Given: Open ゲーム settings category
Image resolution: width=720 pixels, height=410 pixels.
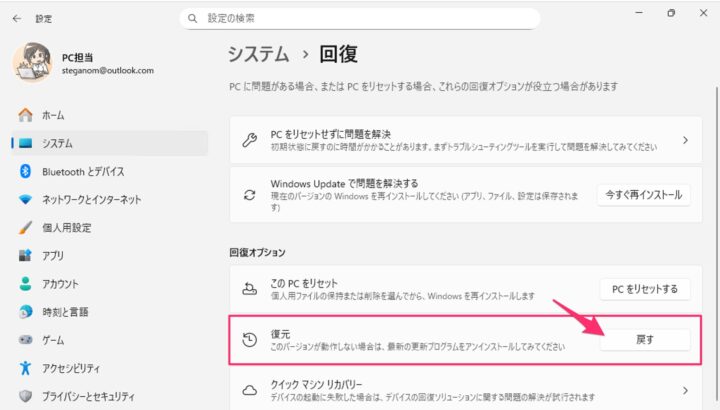Looking at the screenshot, I should pos(53,339).
